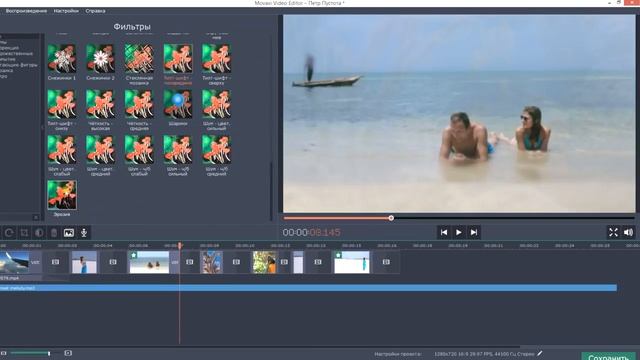
Task: Select the last clip with star badge
Action: point(352,262)
